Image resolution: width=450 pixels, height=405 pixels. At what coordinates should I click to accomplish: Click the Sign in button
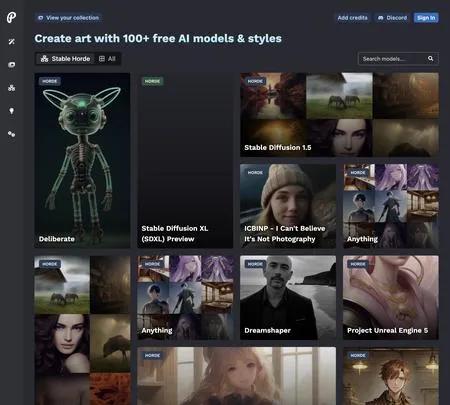point(426,18)
